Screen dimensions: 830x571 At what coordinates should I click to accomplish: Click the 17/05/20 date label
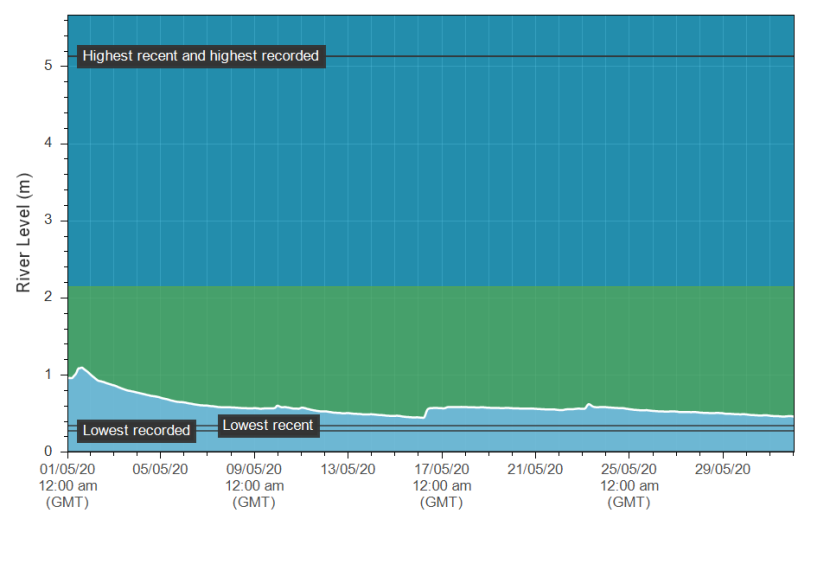441,468
